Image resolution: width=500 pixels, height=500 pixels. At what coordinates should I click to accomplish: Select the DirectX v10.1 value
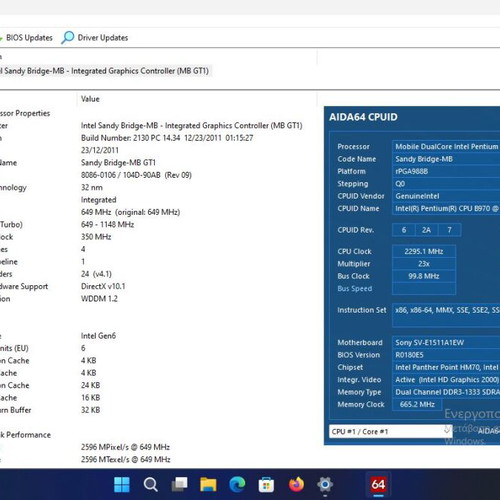click(x=103, y=286)
